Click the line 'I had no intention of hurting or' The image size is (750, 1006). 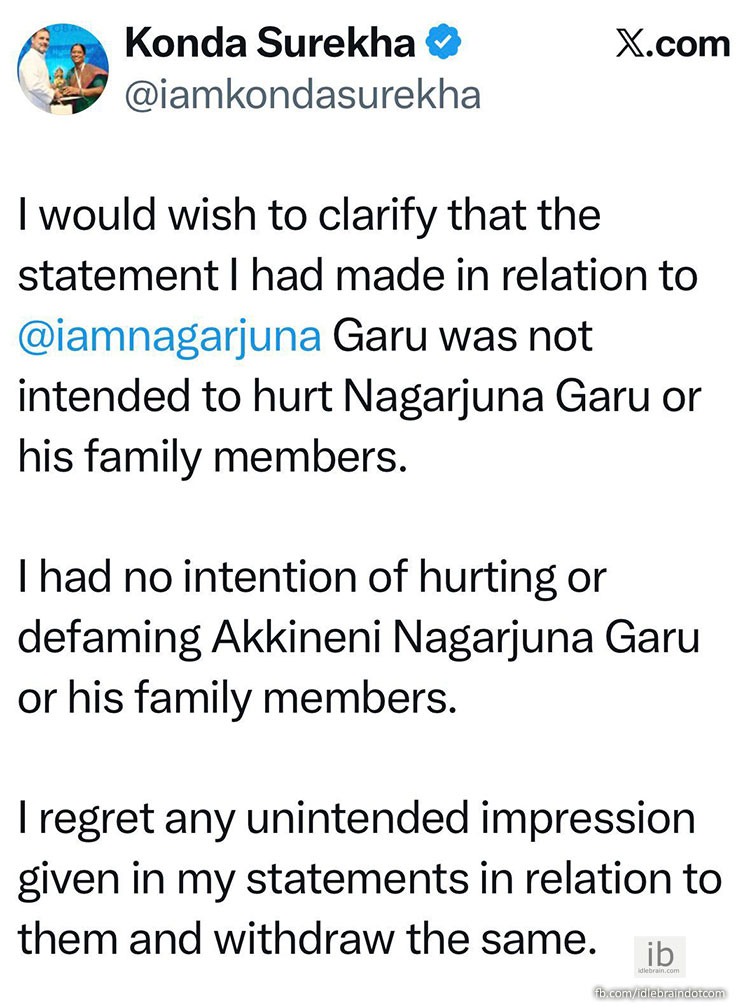click(x=314, y=578)
